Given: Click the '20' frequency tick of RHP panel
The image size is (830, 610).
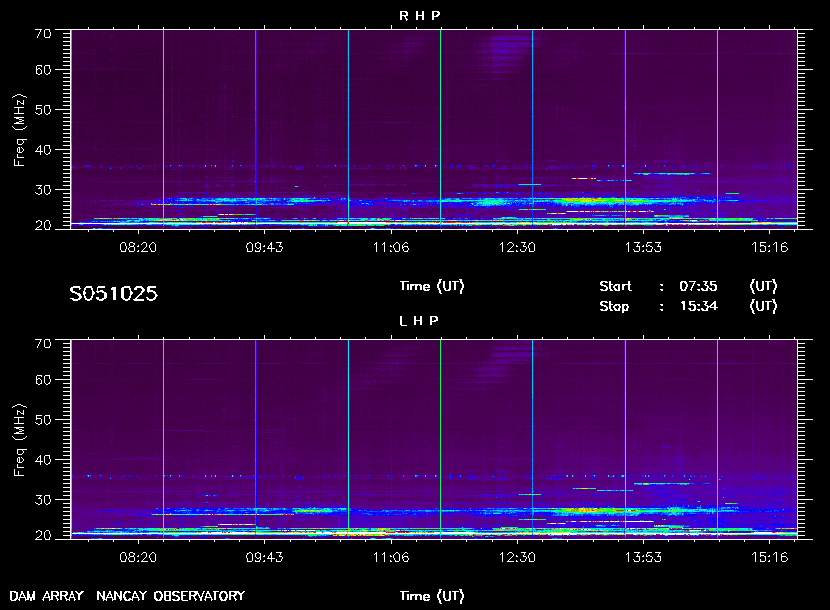Looking at the screenshot, I should click(43, 226).
